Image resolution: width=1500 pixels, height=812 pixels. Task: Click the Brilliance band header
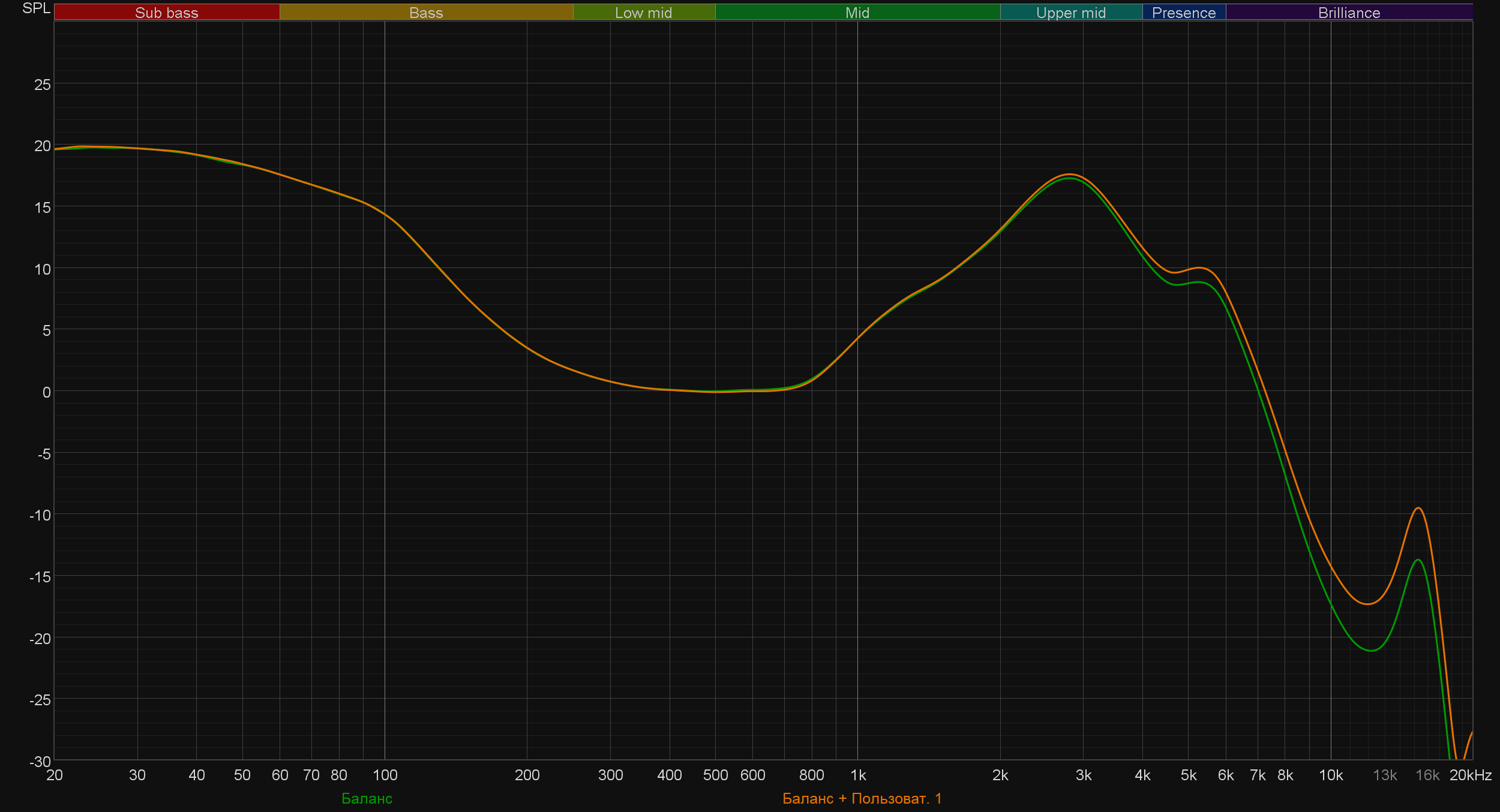(x=1349, y=13)
